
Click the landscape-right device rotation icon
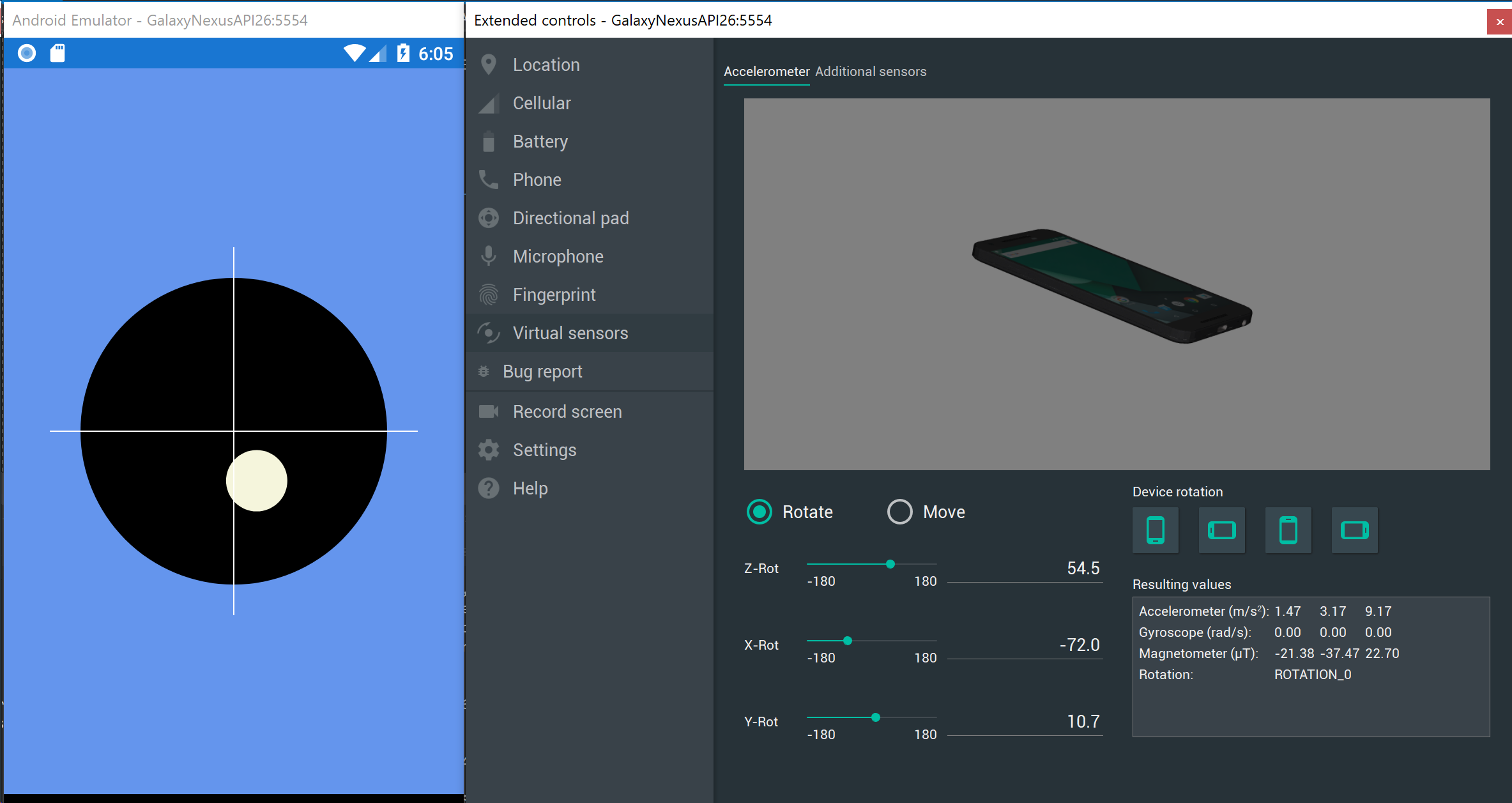[x=1354, y=530]
